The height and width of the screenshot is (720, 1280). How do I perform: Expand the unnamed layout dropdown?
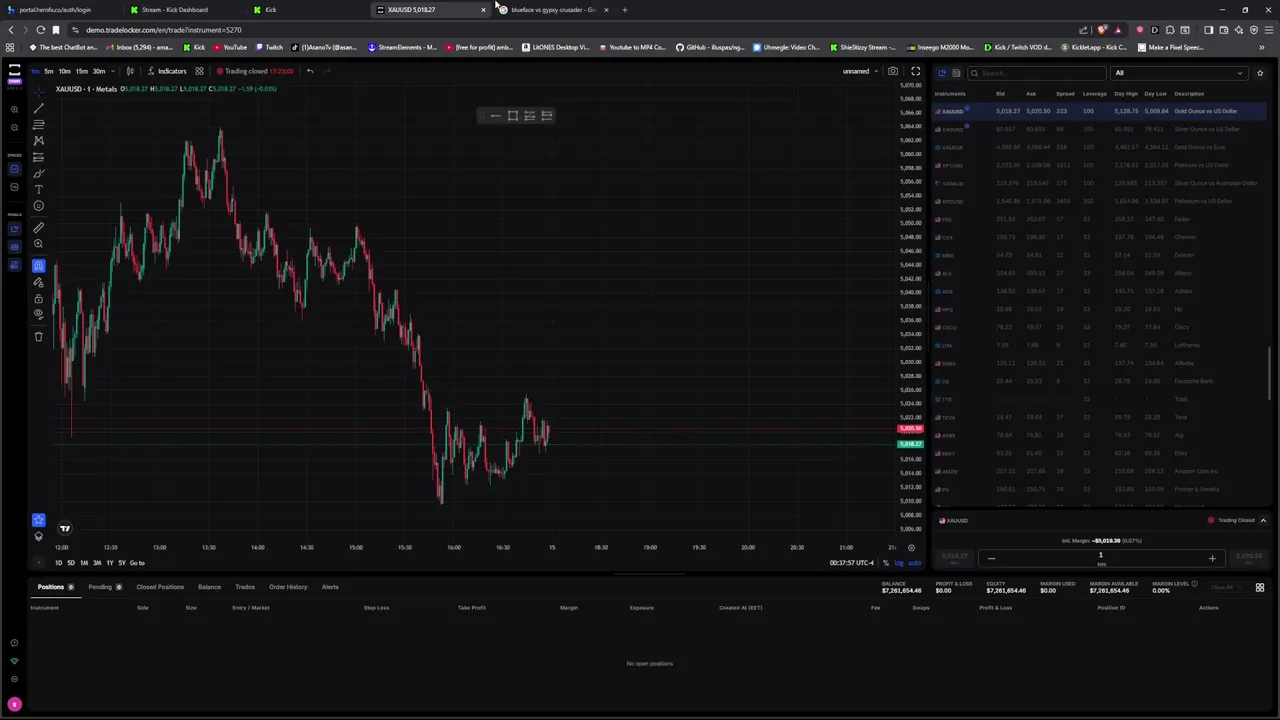(x=860, y=71)
